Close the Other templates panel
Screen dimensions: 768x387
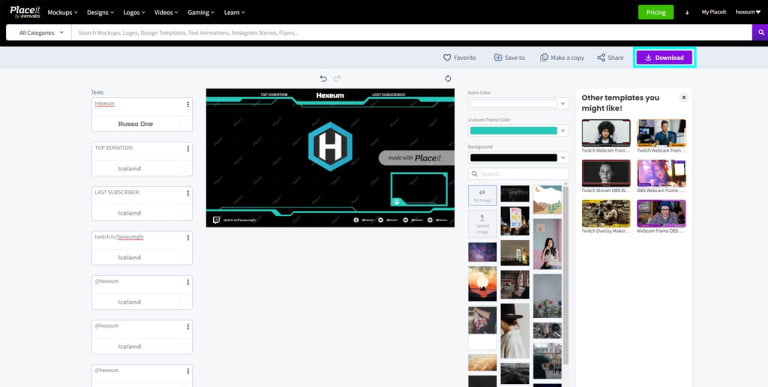click(x=684, y=97)
